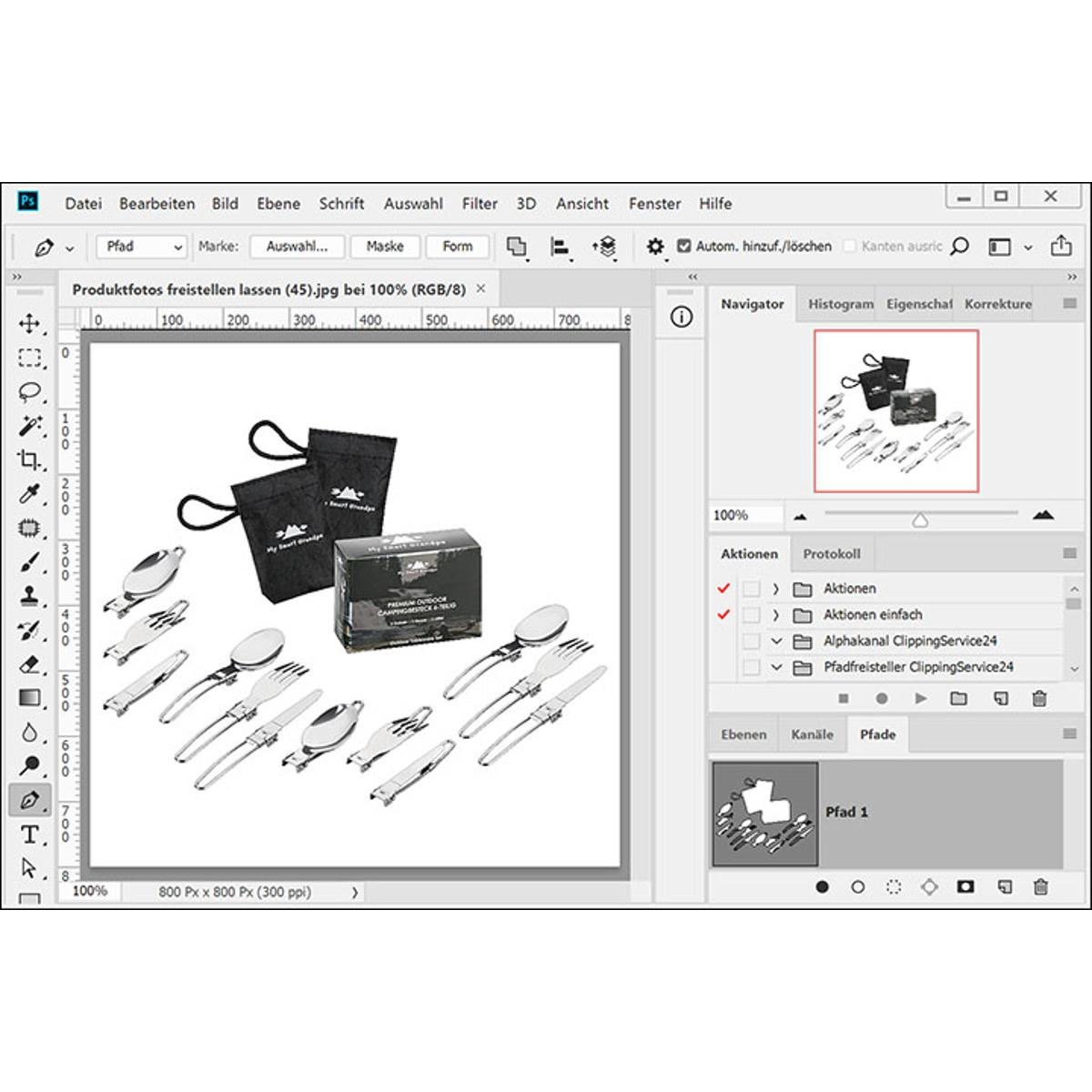Toggle red check for Aktionen einfach
This screenshot has height=1092, width=1092.
pos(723,615)
